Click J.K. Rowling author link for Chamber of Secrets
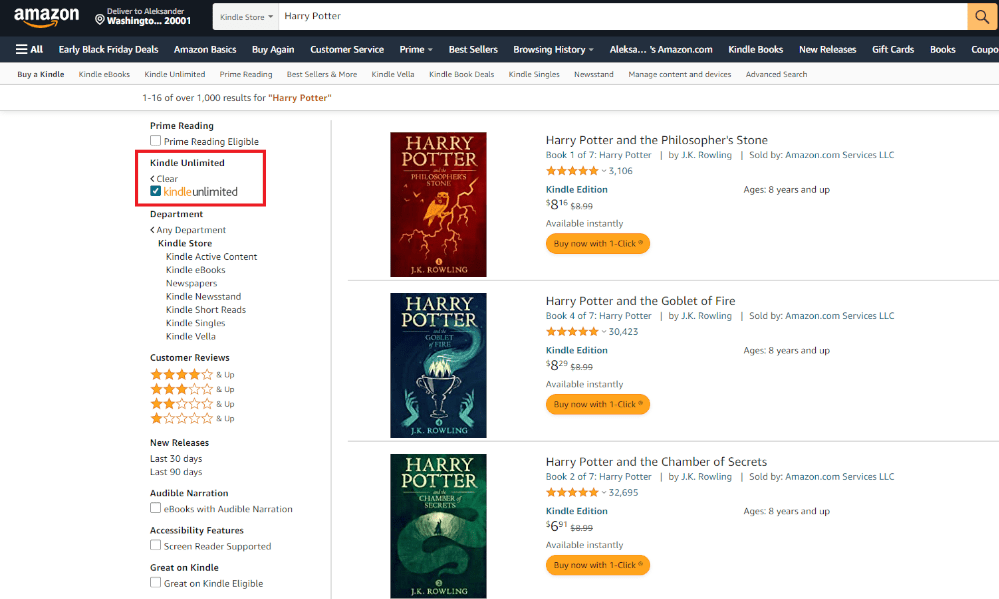Screen dimensions: 999x599 point(707,477)
